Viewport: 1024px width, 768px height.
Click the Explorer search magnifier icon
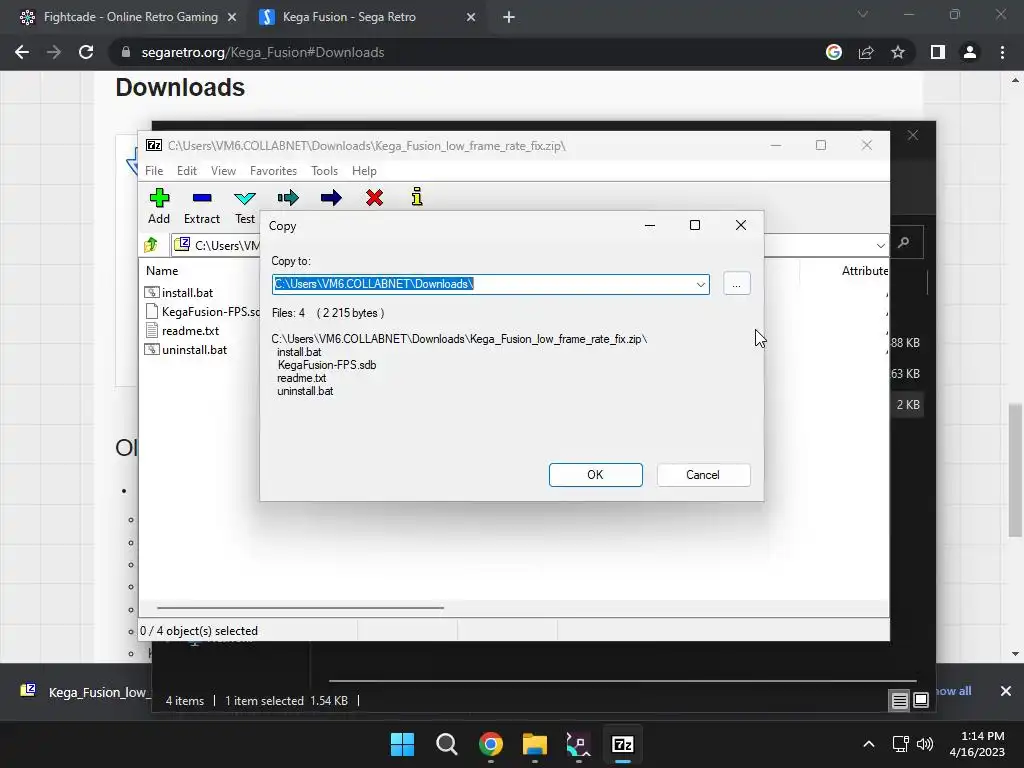pos(904,243)
